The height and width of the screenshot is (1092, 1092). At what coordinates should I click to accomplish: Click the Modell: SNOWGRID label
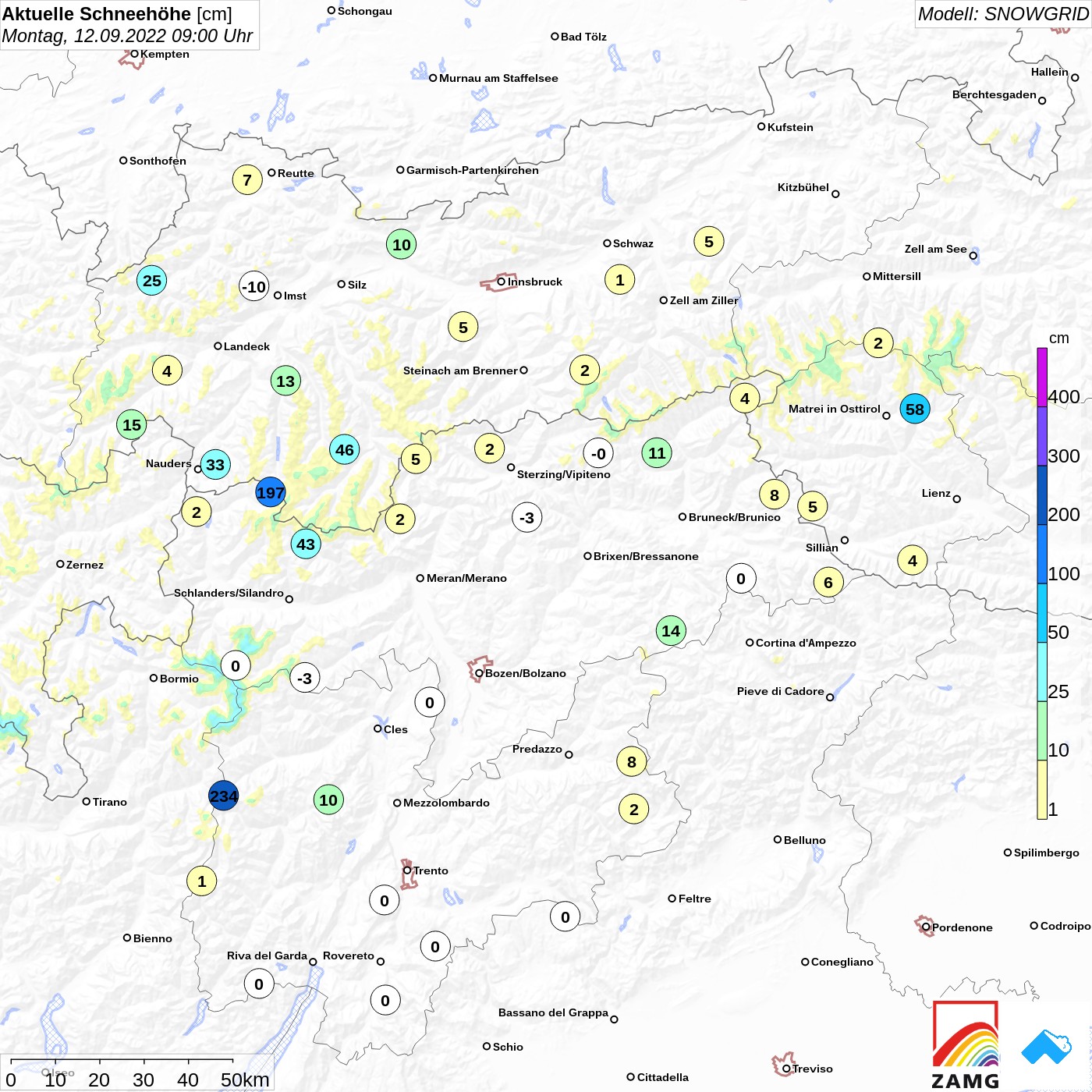click(1002, 14)
